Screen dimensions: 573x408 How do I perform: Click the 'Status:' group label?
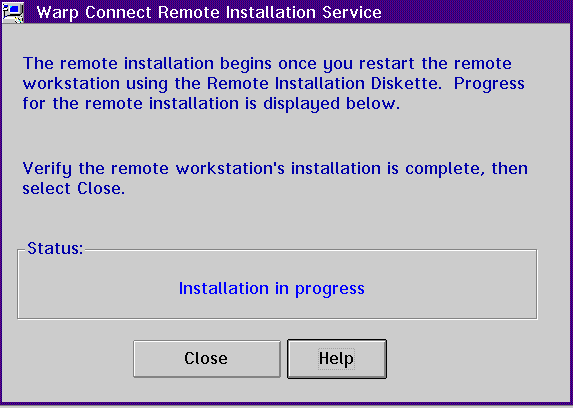[55, 248]
